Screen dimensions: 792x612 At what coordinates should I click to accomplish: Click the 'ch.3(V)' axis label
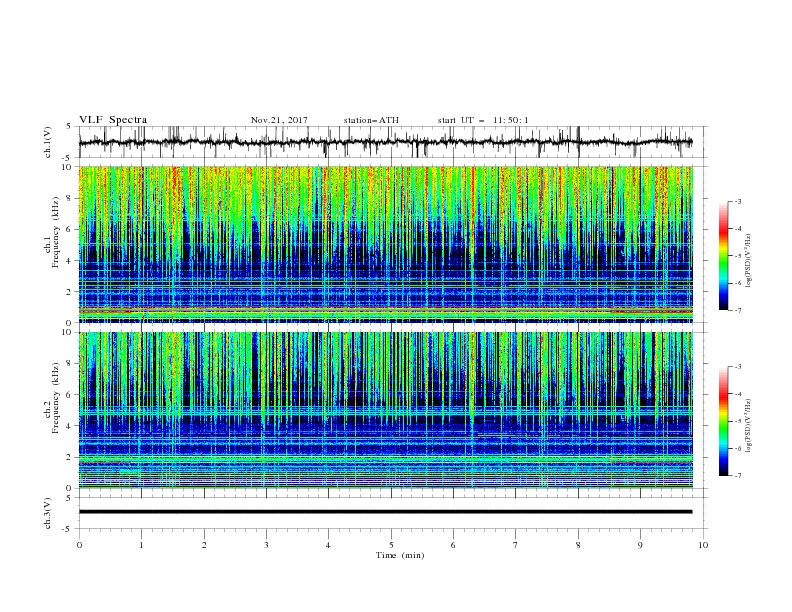pyautogui.click(x=48, y=513)
